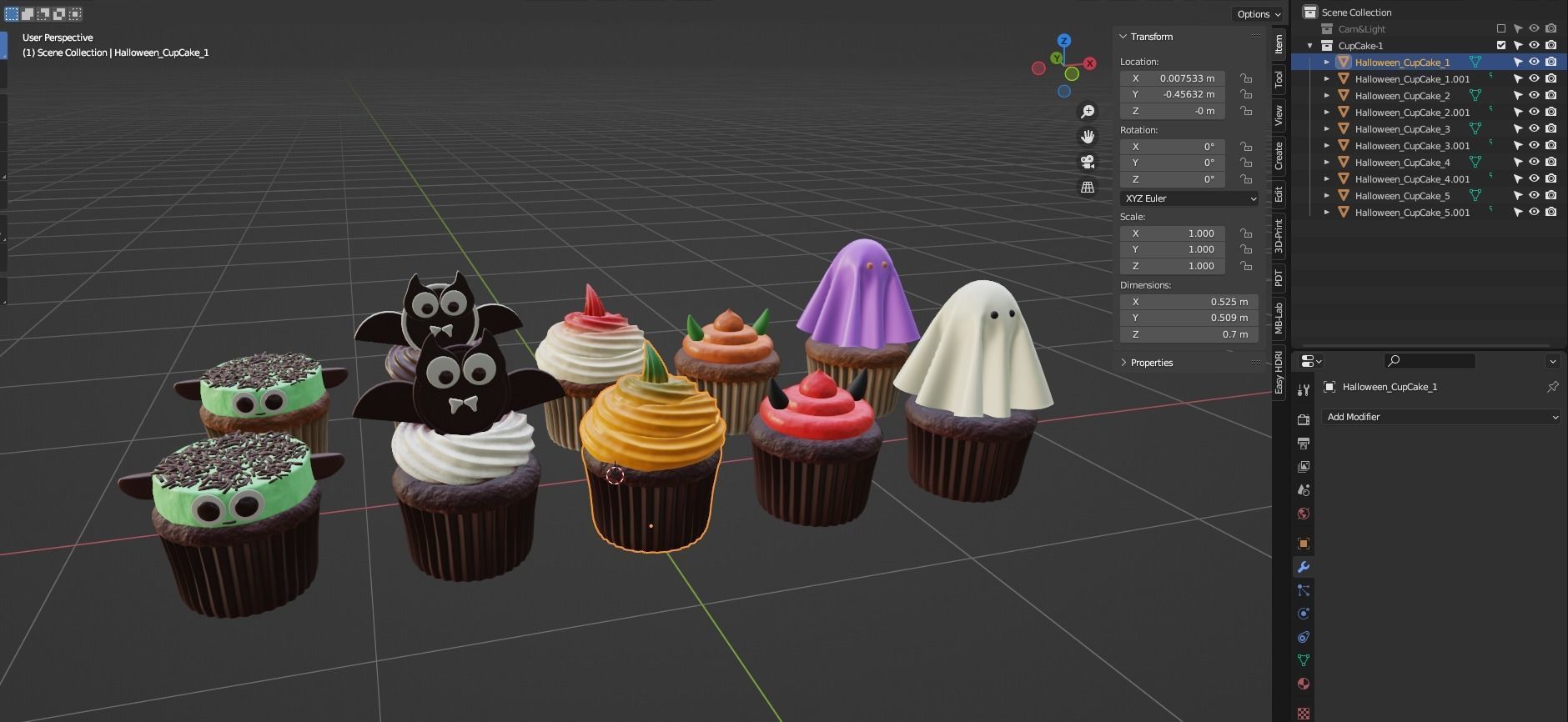The width and height of the screenshot is (1568, 722).
Task: Open the View Layer properties tab icon
Action: tap(1304, 466)
